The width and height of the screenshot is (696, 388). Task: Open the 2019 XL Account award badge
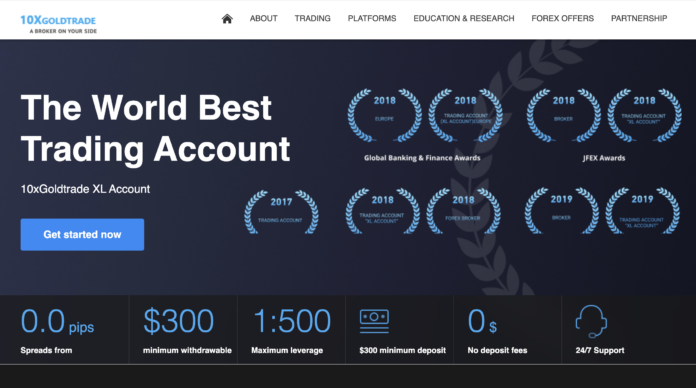(642, 211)
